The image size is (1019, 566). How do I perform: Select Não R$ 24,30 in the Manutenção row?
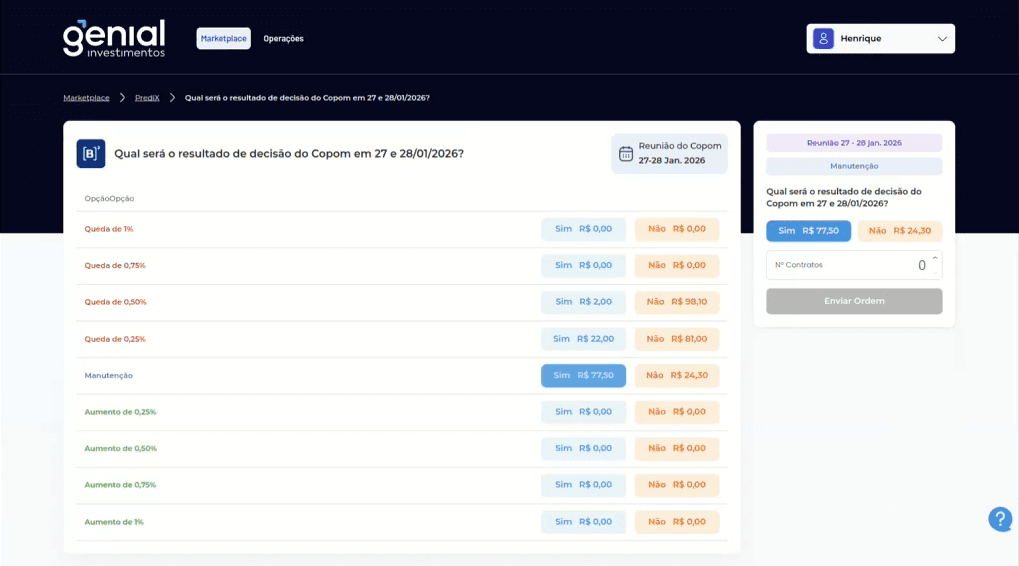pyautogui.click(x=677, y=375)
